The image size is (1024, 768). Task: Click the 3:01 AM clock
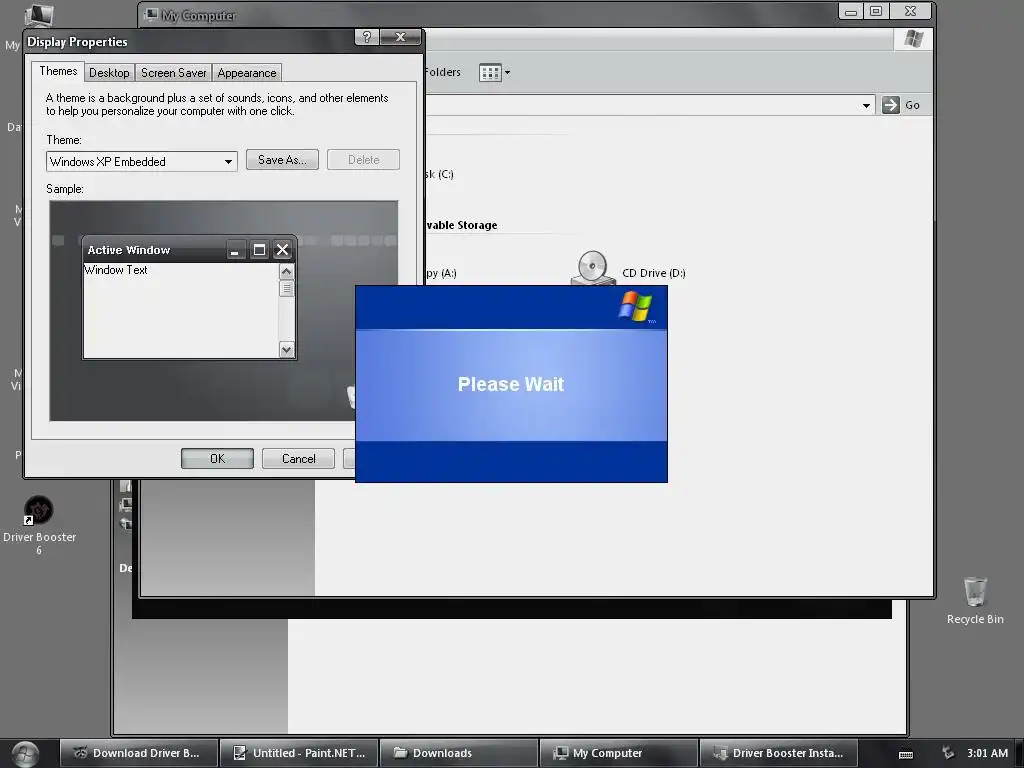987,753
